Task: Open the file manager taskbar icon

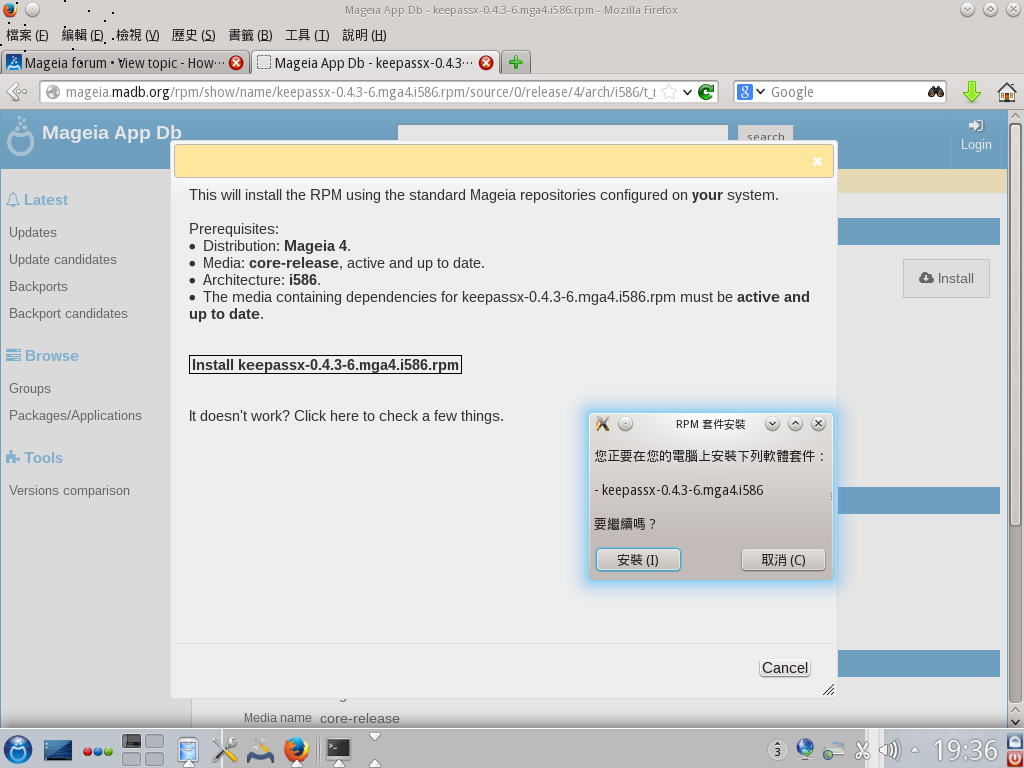Action: (187, 750)
